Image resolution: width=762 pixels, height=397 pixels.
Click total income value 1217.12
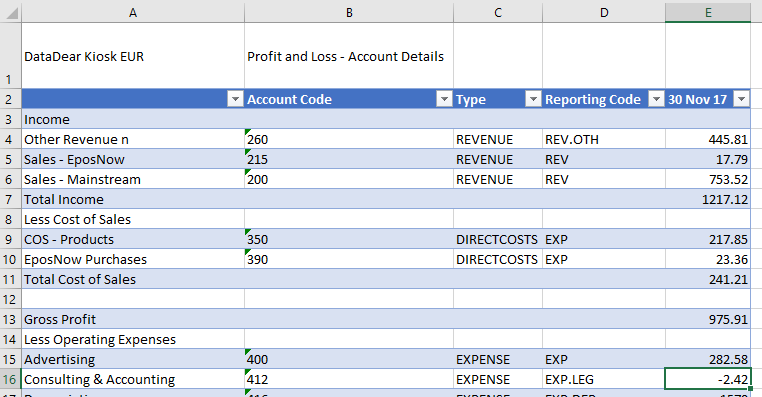coord(708,199)
